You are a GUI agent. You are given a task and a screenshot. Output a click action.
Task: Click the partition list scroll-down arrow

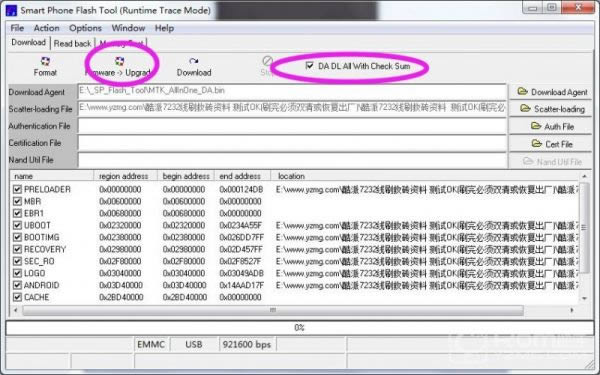[x=584, y=298]
